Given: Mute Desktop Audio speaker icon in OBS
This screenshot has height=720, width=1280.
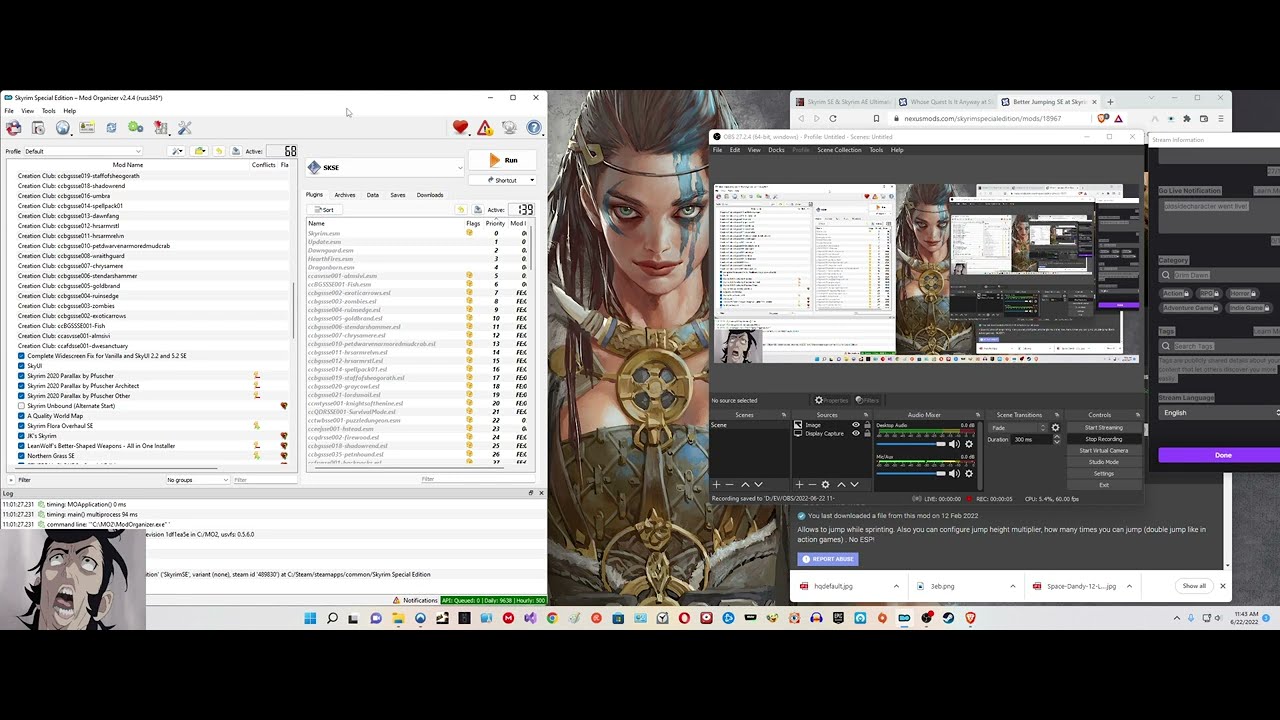Looking at the screenshot, I should pyautogui.click(x=954, y=444).
